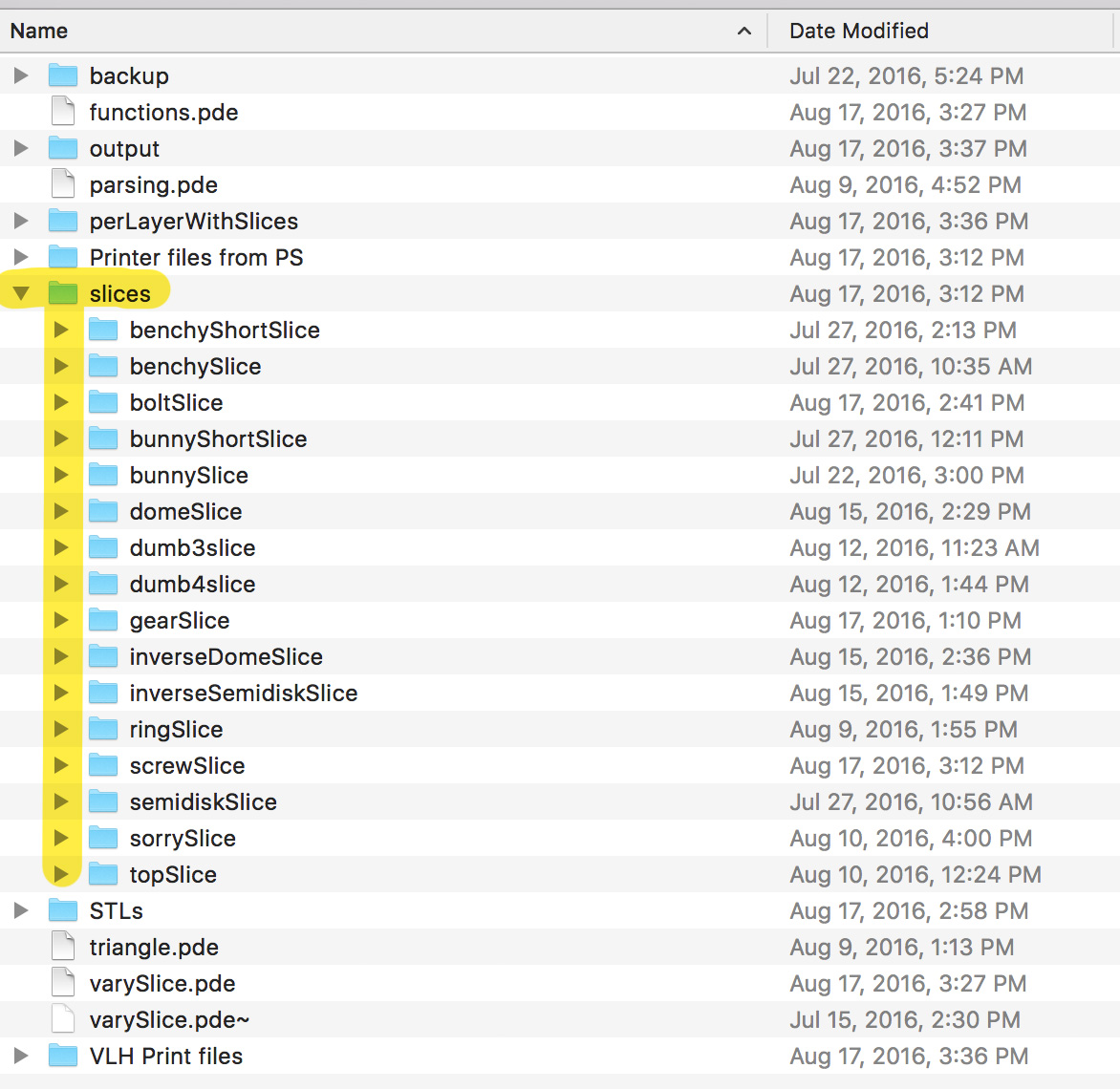Select the varySlice.pde file icon
The height and width of the screenshot is (1089, 1120).
(x=62, y=983)
